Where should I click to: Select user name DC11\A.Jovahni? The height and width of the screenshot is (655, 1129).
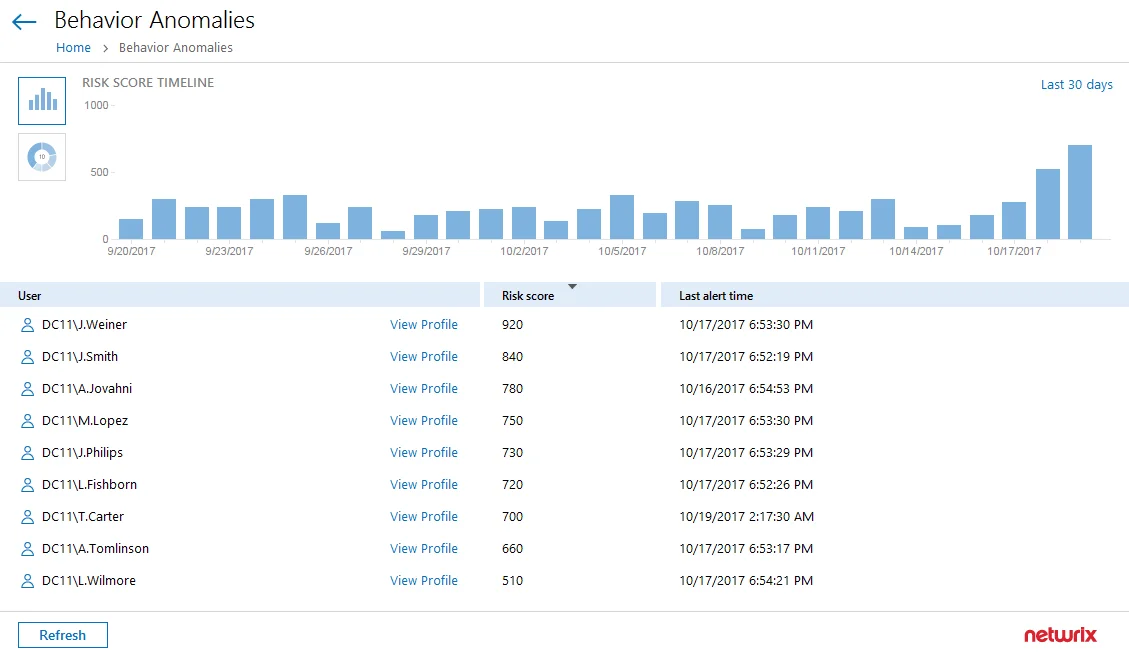click(87, 389)
